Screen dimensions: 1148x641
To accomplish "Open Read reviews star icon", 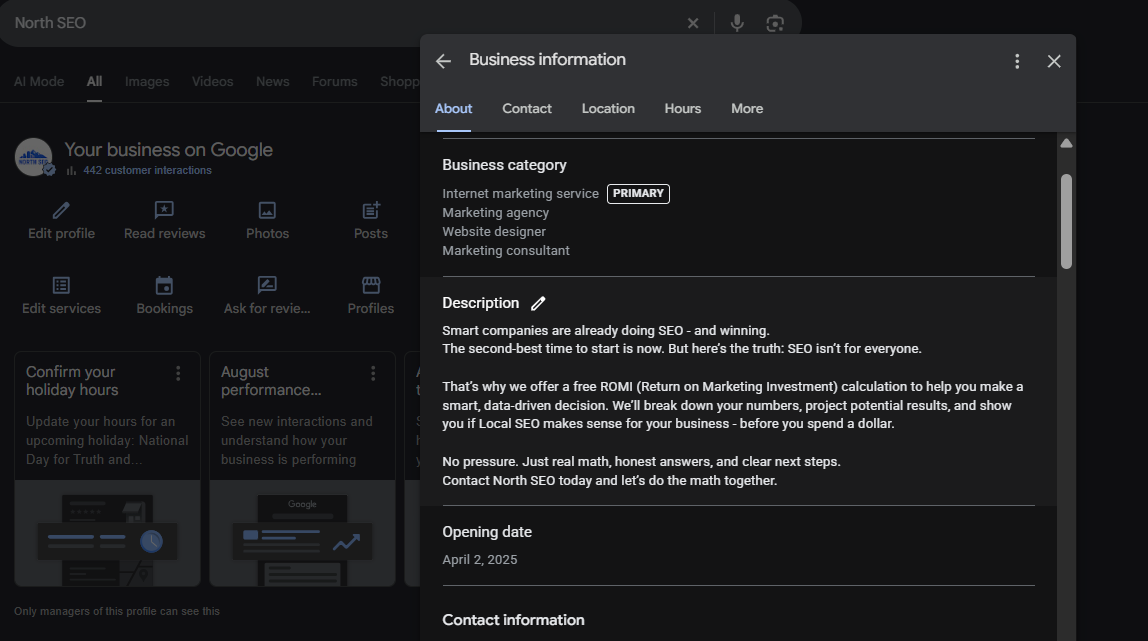I will [164, 211].
